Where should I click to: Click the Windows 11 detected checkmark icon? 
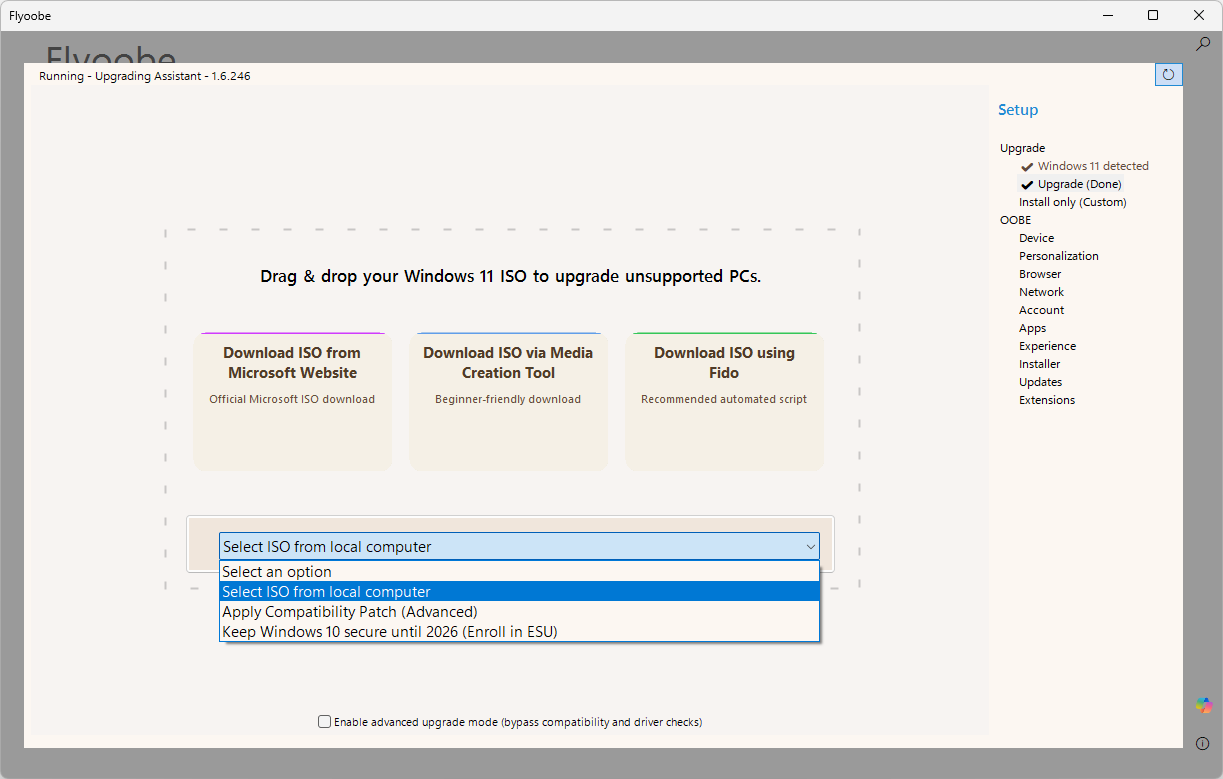click(1027, 167)
